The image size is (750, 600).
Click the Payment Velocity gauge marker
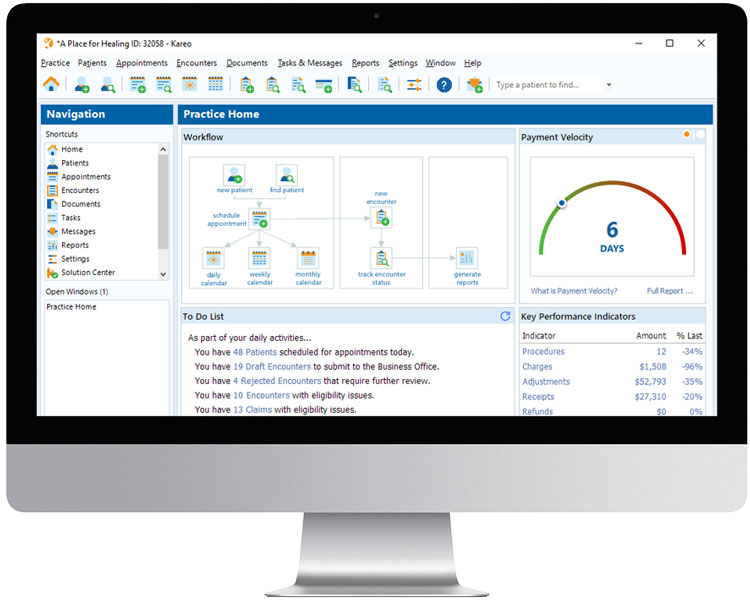[x=562, y=202]
